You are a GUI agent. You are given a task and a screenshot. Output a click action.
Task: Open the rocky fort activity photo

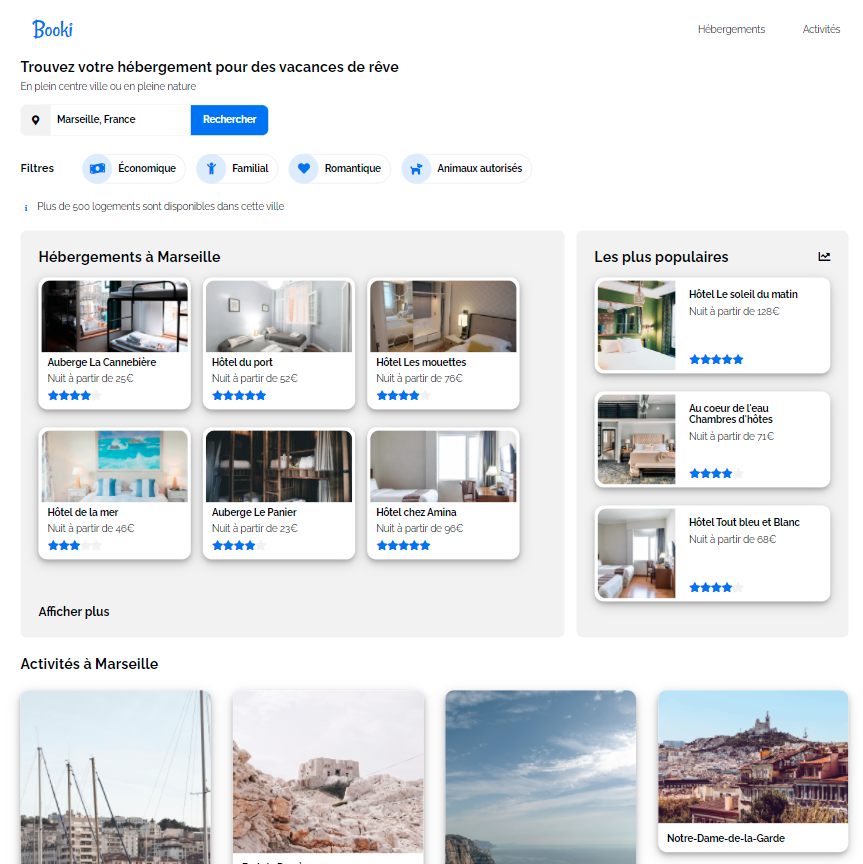click(328, 771)
